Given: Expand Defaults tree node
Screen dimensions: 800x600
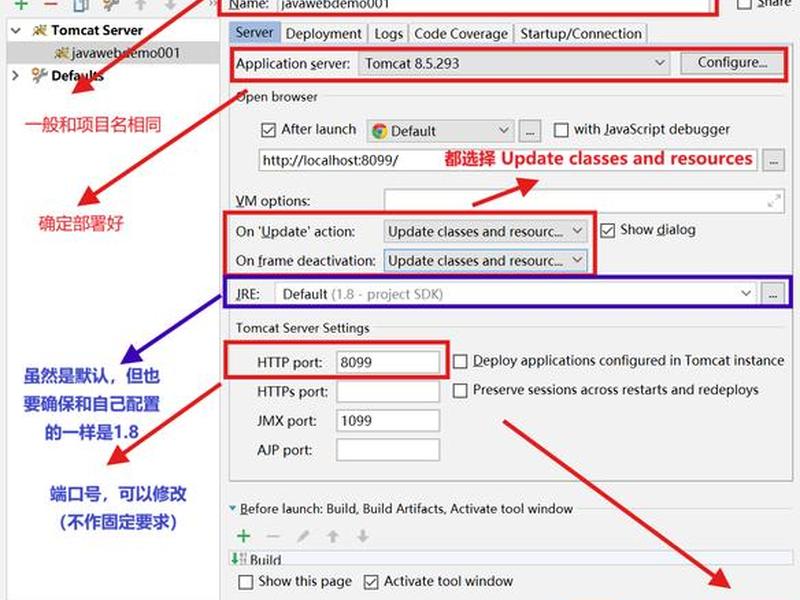Looking at the screenshot, I should 16,76.
